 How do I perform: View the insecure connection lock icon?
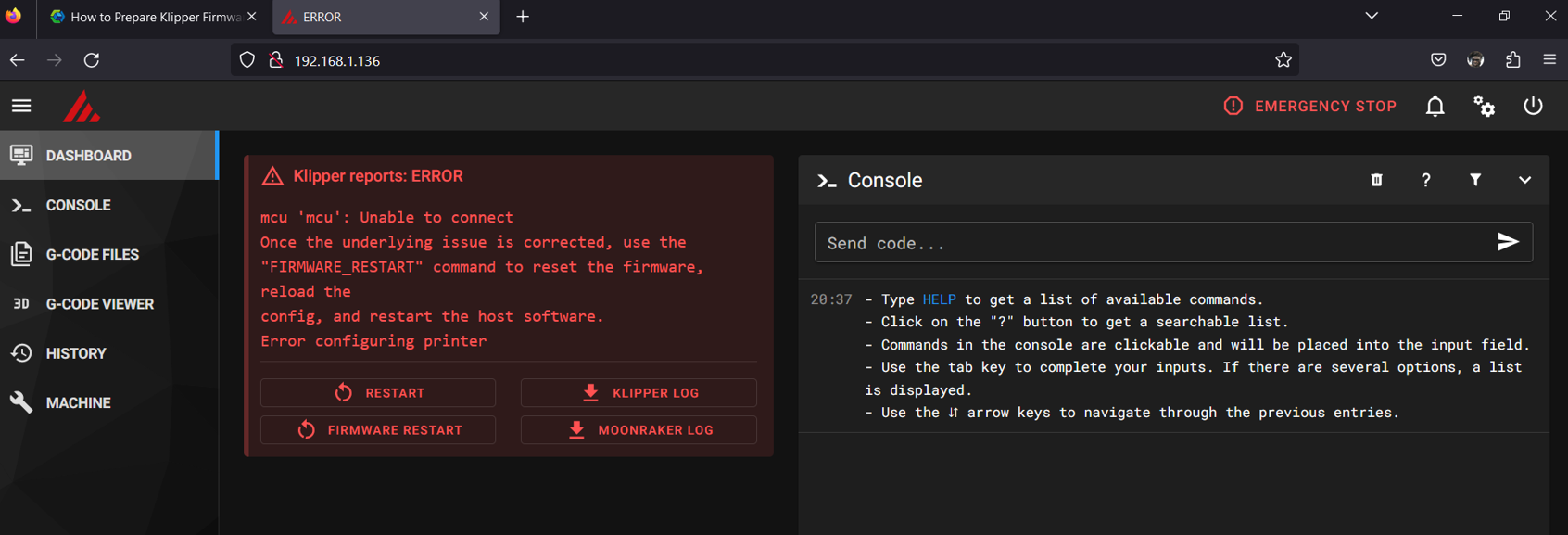pos(275,60)
